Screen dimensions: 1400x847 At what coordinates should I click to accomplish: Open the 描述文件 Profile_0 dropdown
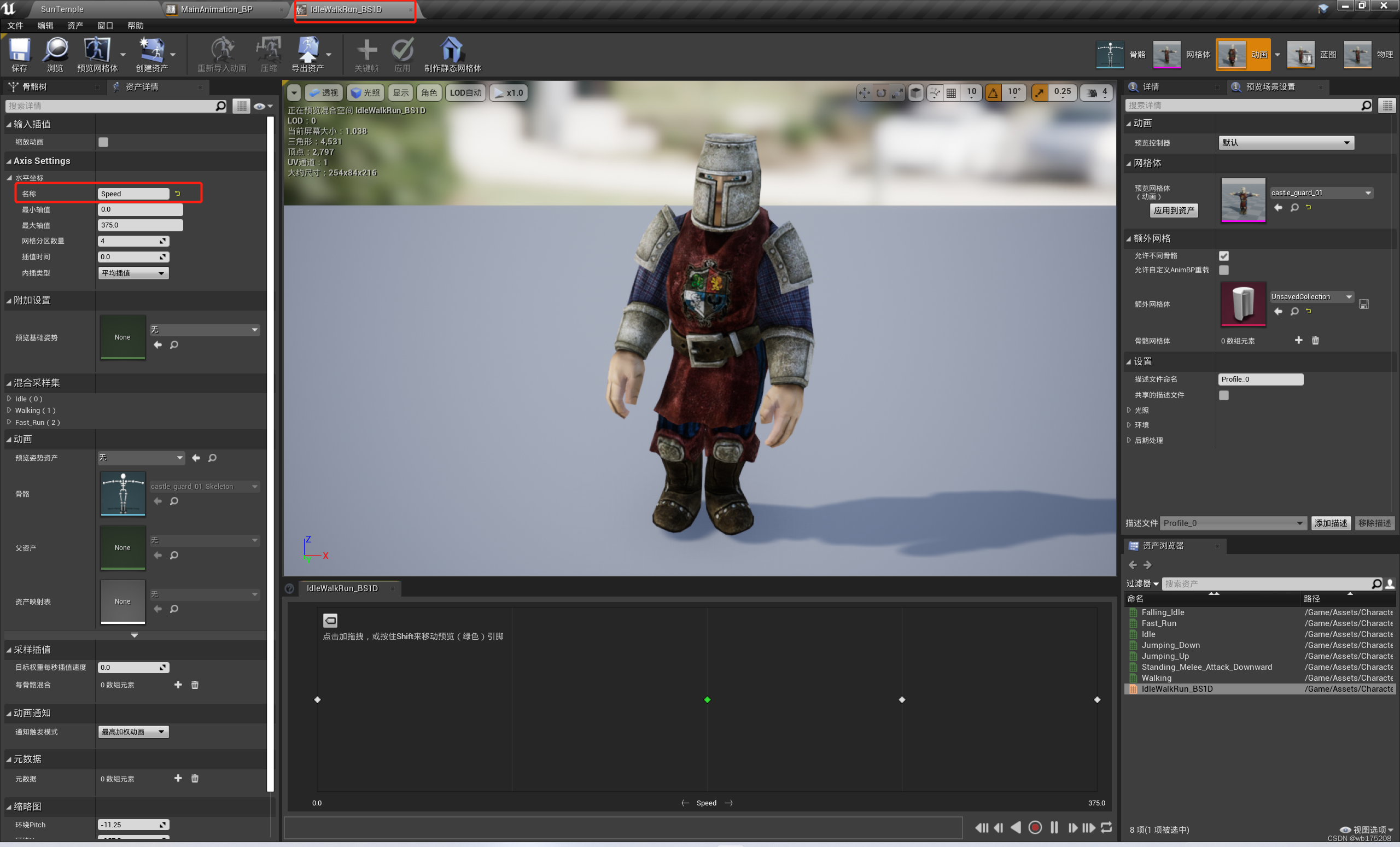pyautogui.click(x=1233, y=523)
